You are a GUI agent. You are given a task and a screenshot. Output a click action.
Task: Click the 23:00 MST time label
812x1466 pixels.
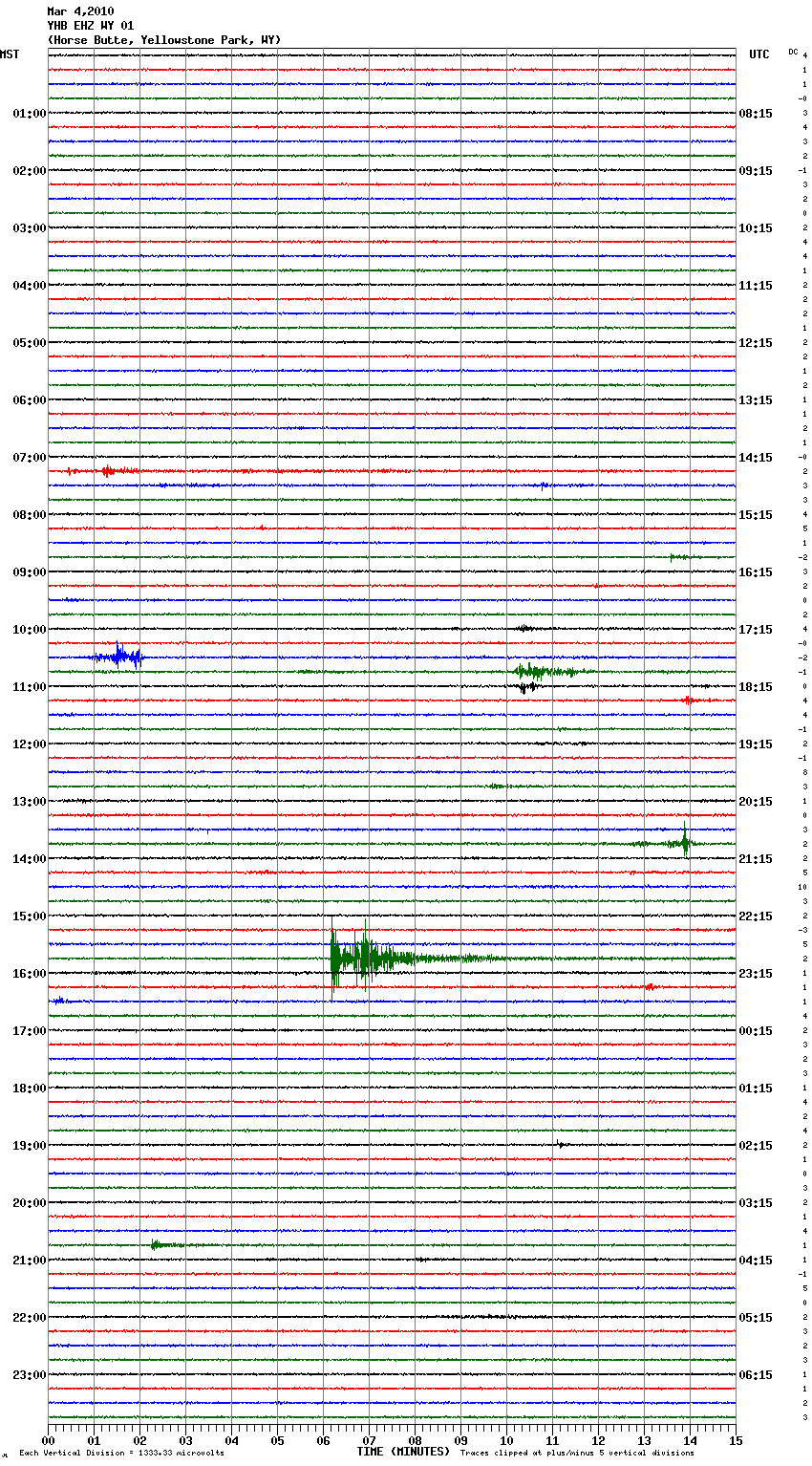[x=30, y=1375]
